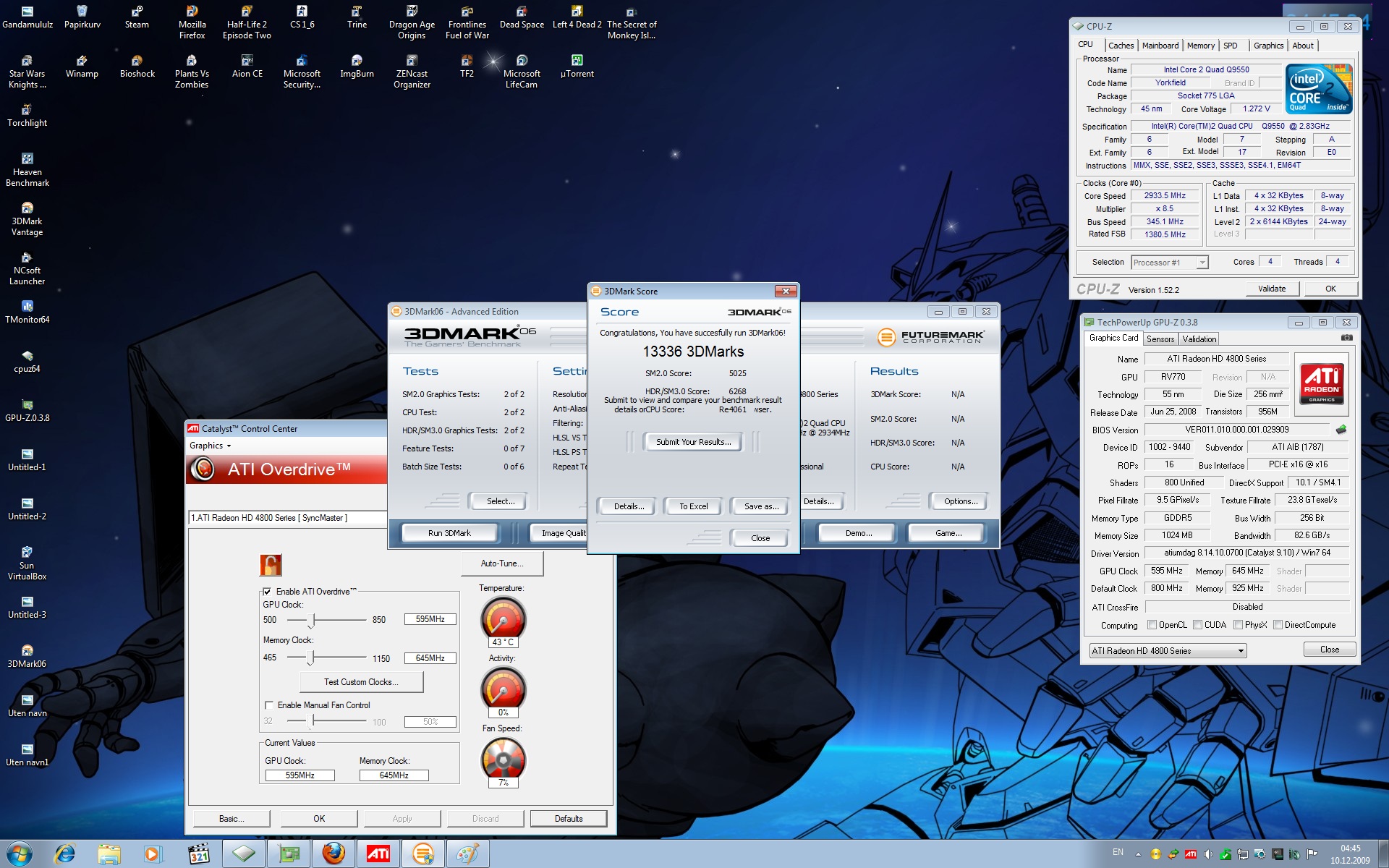1389x868 pixels.
Task: Open Sun VirtualBox desktop shortcut
Action: coord(27,563)
